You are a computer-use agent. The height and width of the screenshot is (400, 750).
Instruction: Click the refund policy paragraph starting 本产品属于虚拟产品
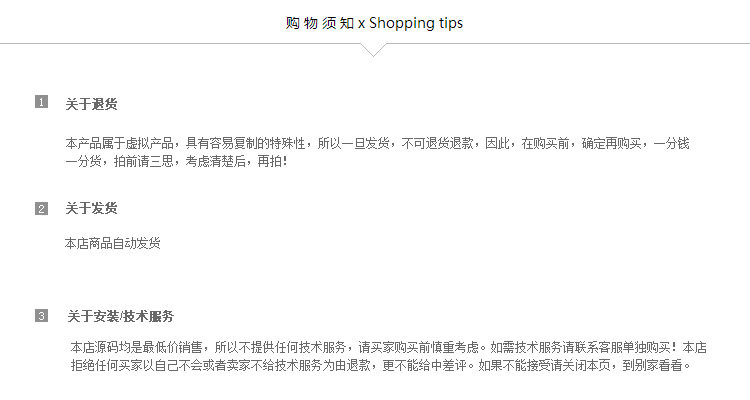tap(377, 152)
